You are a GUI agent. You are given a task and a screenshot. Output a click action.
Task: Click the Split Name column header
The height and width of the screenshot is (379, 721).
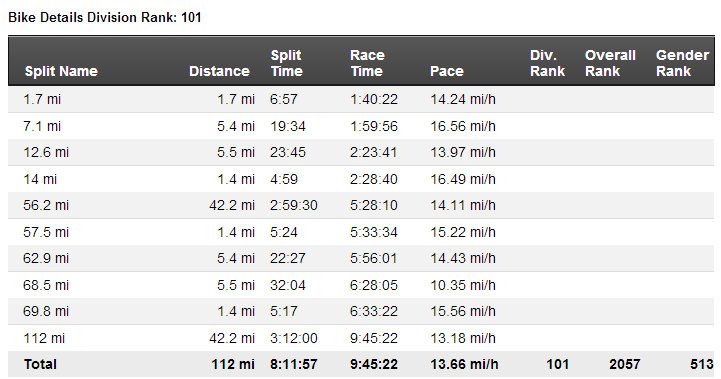click(x=61, y=71)
